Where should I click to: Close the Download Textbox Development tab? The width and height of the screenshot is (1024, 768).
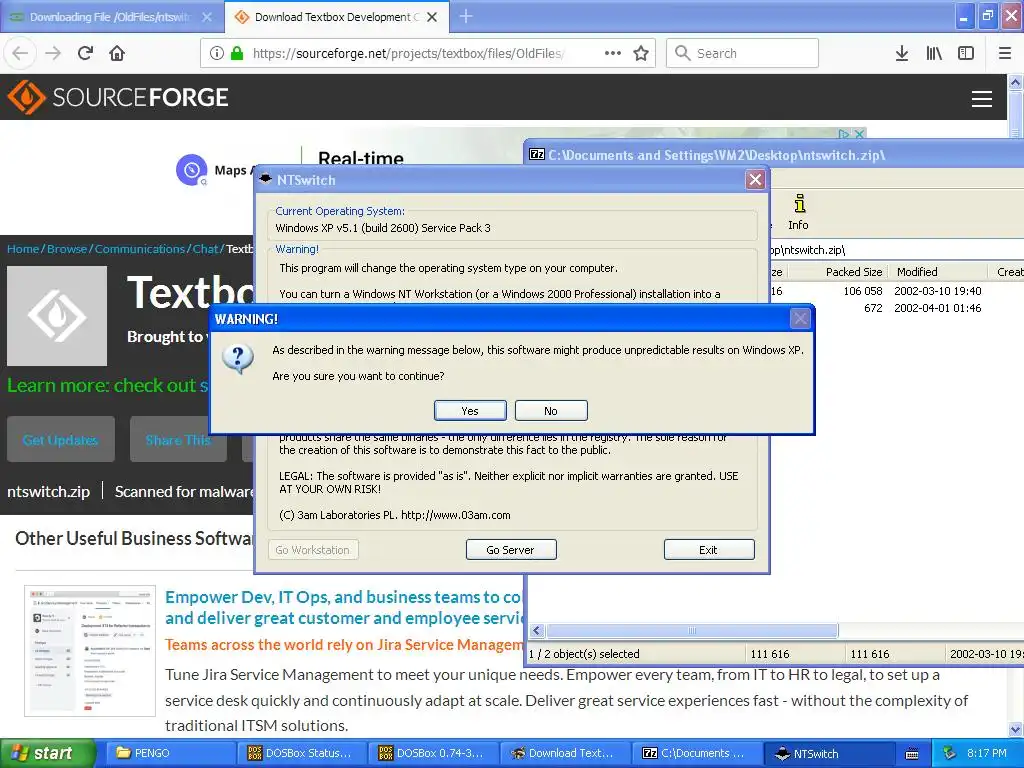pyautogui.click(x=432, y=17)
